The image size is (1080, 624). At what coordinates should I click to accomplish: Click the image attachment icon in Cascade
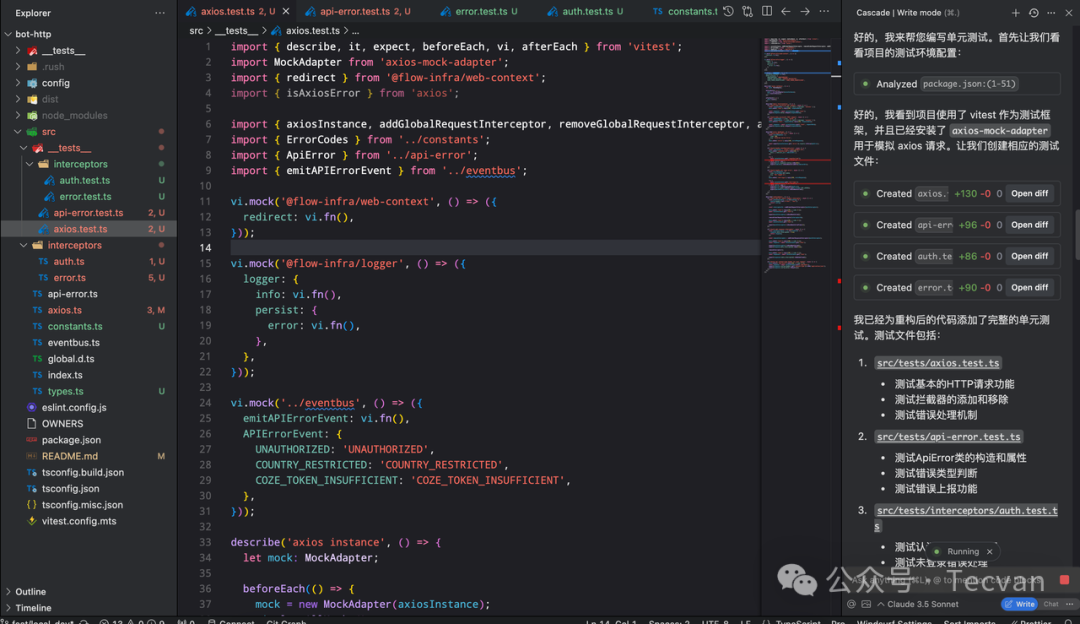[x=866, y=604]
